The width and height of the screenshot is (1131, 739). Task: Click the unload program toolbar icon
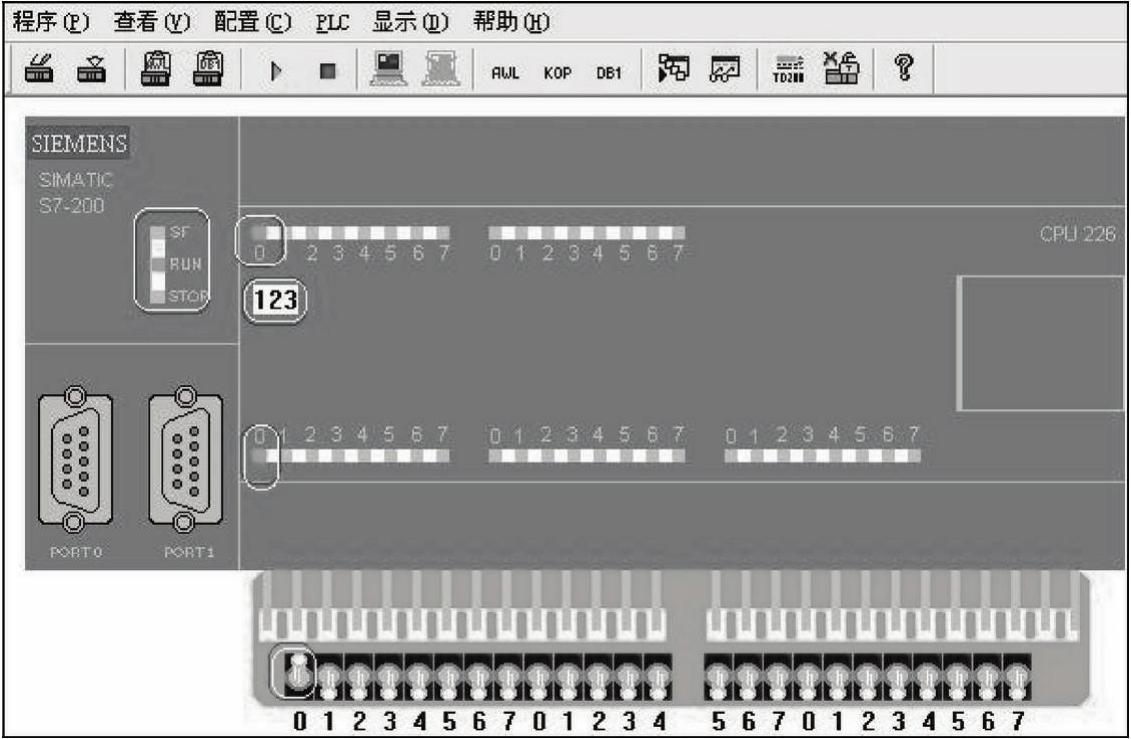[92, 69]
